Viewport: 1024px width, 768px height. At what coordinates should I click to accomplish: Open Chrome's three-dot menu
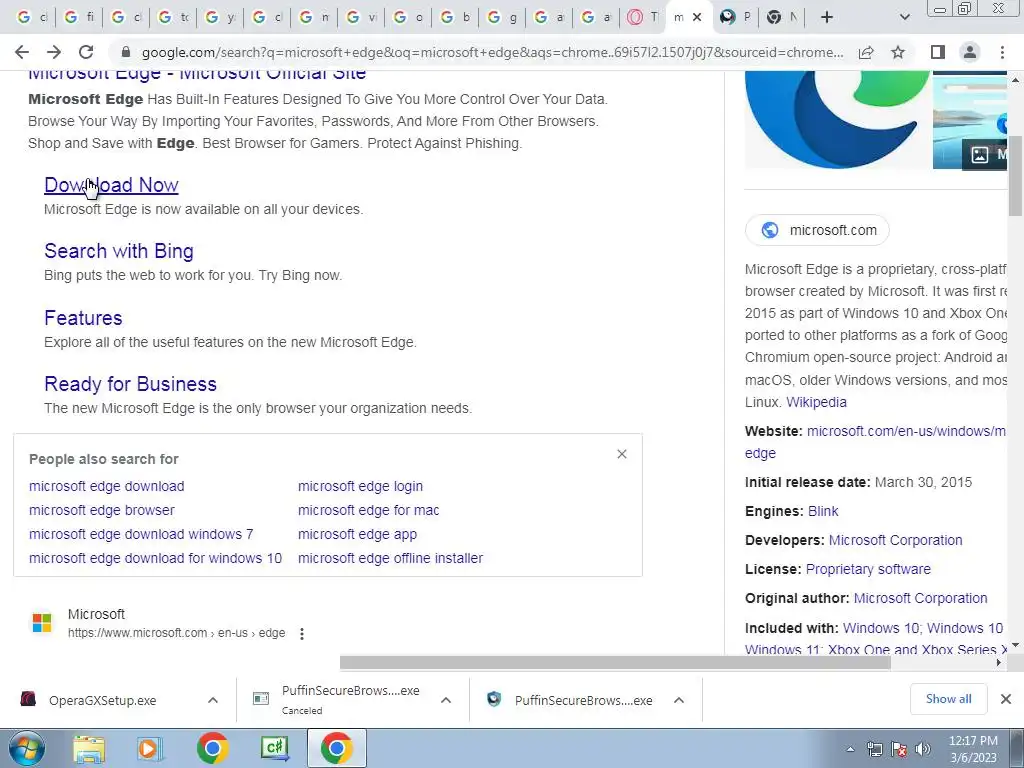click(1002, 52)
